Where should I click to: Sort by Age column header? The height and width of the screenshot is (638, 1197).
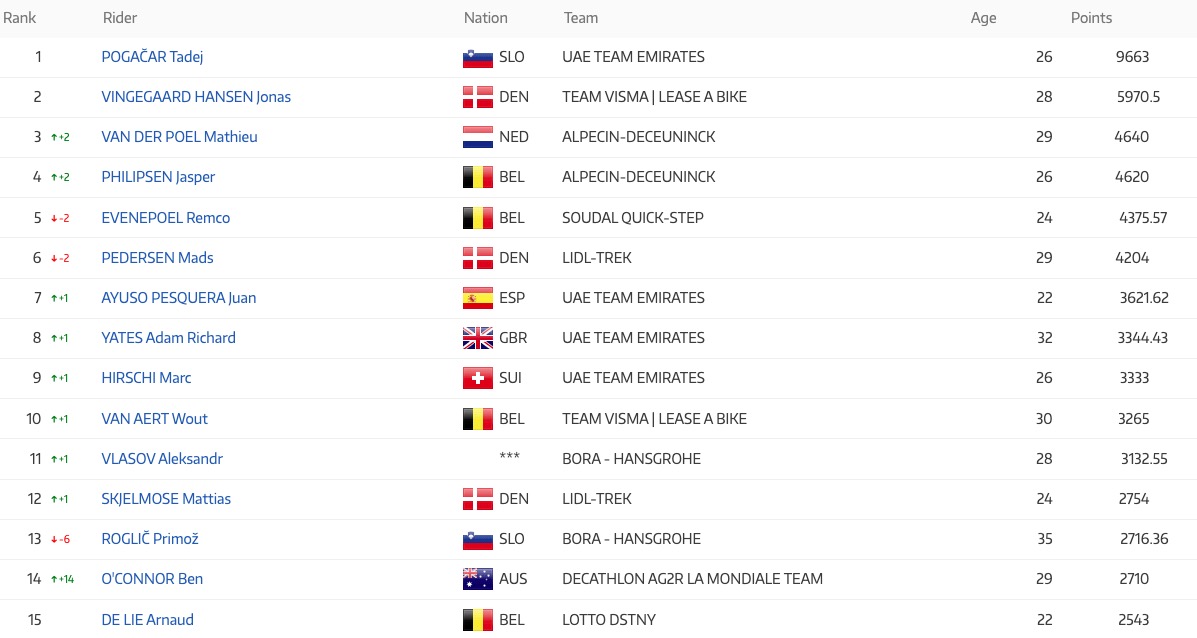point(983,18)
